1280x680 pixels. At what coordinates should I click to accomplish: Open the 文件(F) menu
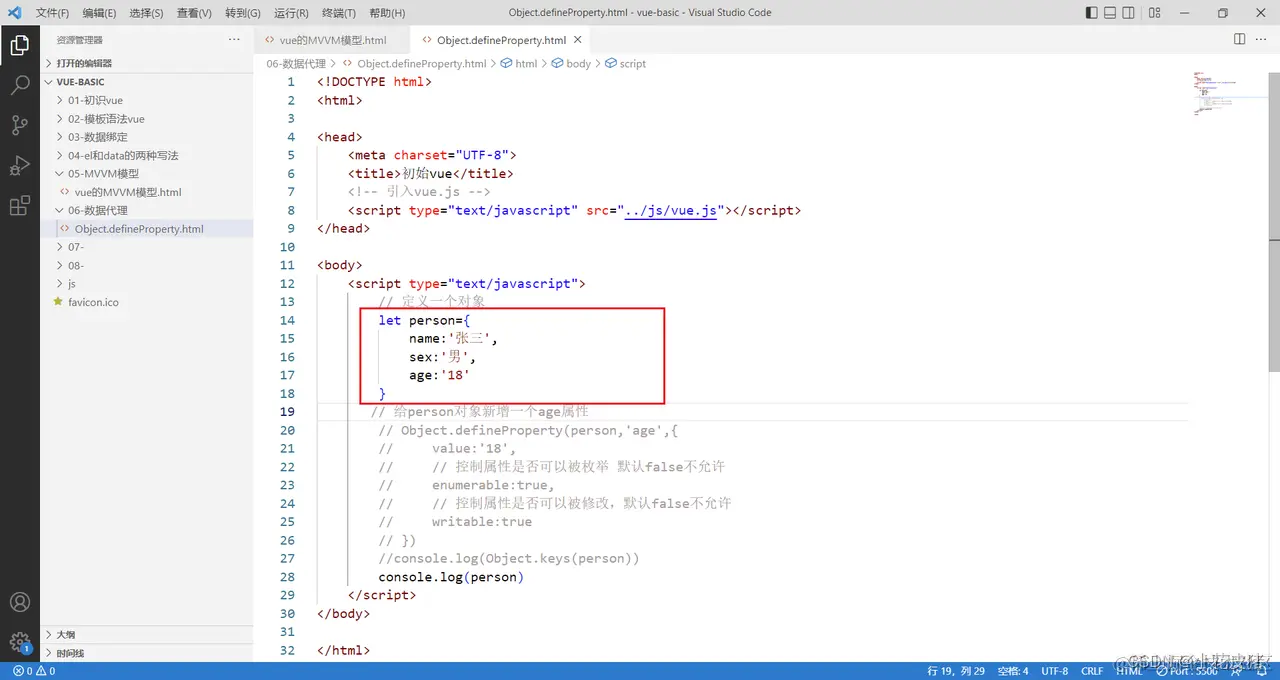52,13
